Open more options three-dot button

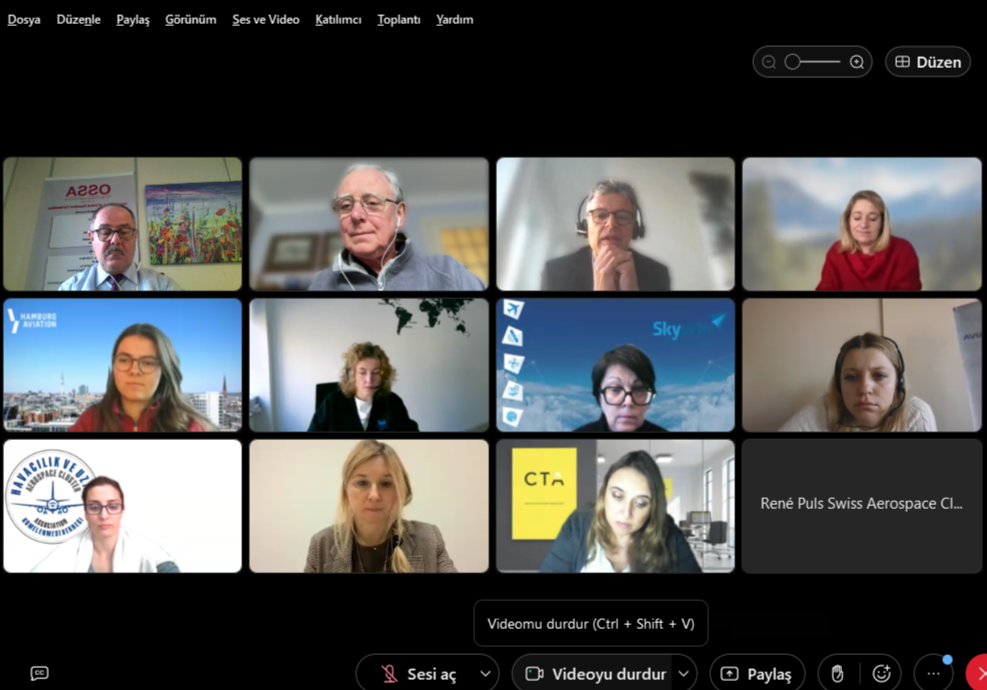[933, 674]
